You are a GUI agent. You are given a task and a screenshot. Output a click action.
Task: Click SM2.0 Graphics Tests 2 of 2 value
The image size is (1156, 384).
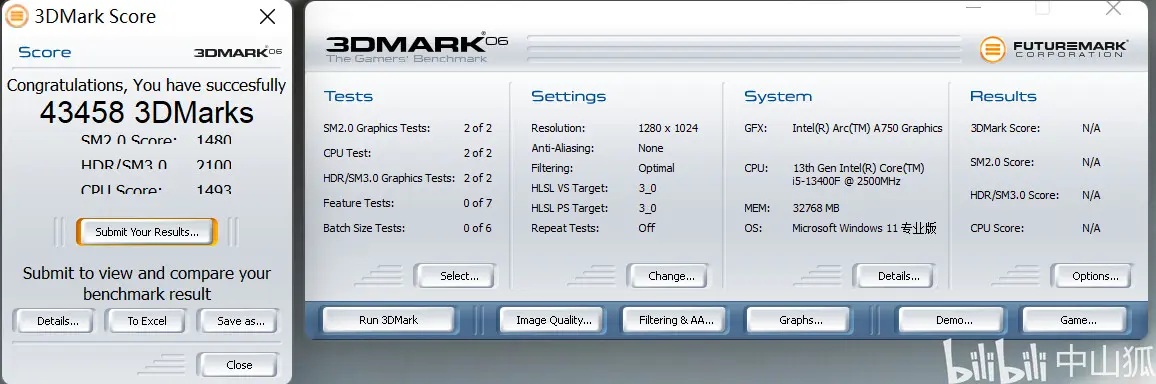[477, 128]
